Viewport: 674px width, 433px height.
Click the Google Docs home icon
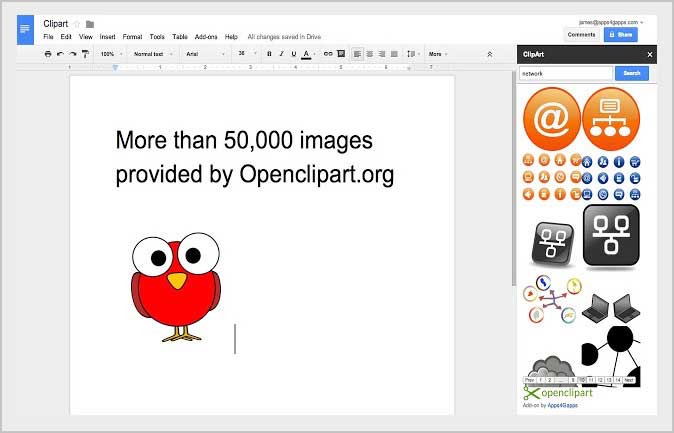(25, 30)
